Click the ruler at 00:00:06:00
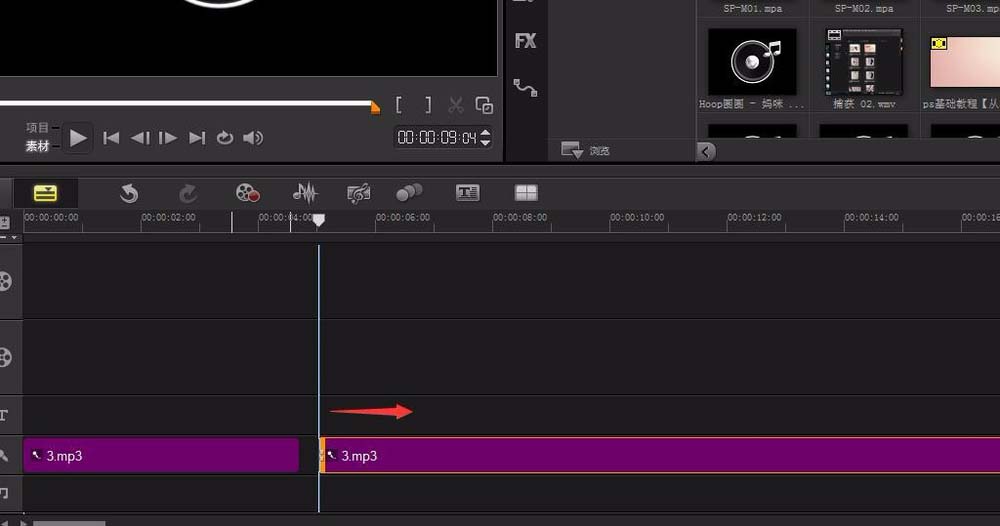 (x=402, y=217)
